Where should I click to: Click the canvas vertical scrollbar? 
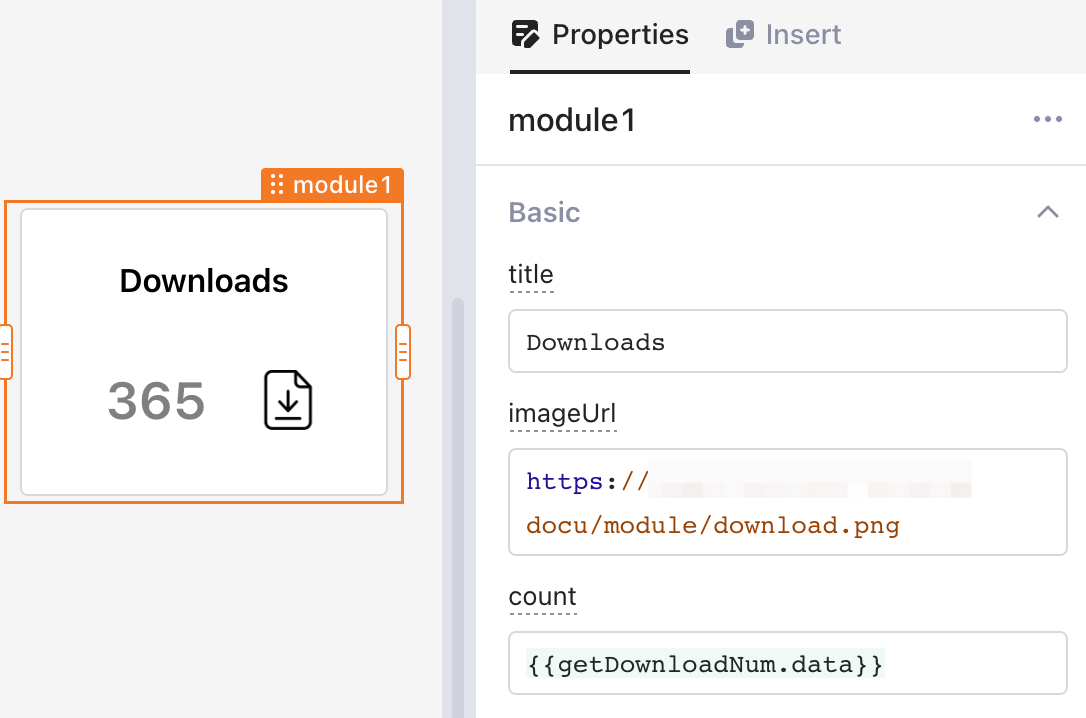point(458,500)
